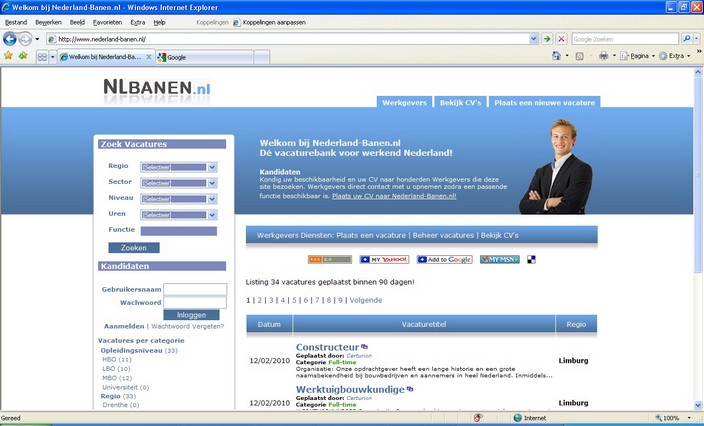Click the search magnifier icon

point(686,39)
